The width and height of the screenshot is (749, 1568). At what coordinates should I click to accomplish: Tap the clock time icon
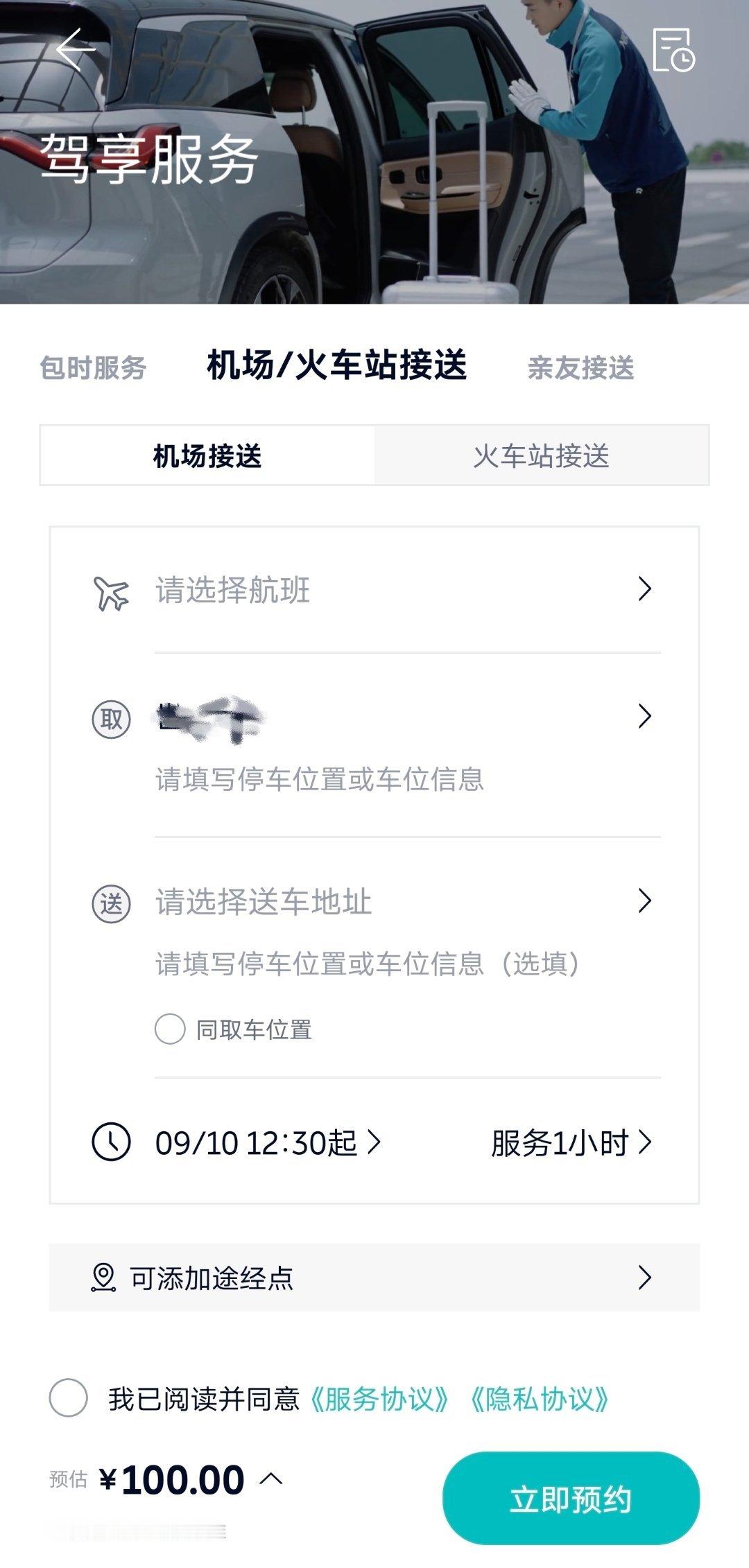tap(111, 1142)
